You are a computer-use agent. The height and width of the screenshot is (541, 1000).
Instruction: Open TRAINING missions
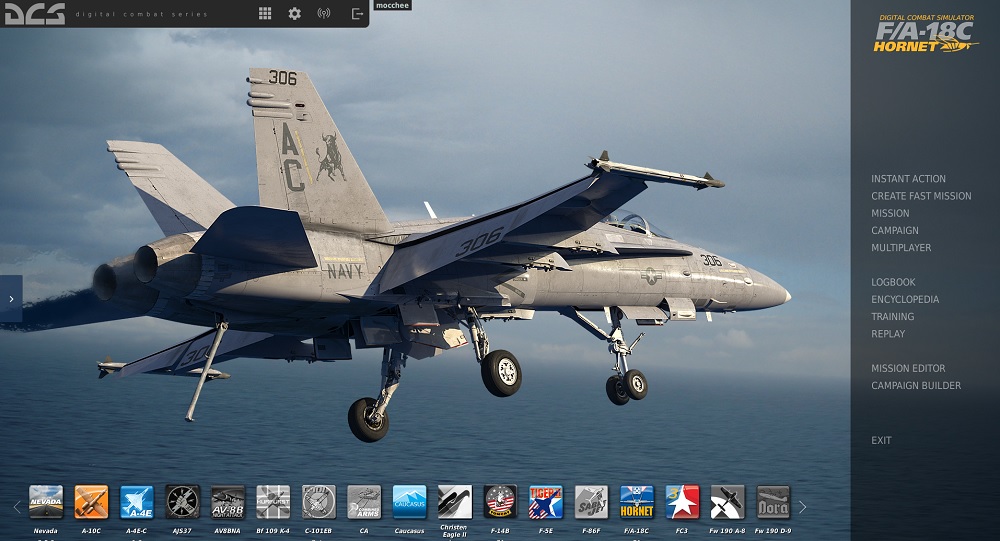(x=892, y=316)
